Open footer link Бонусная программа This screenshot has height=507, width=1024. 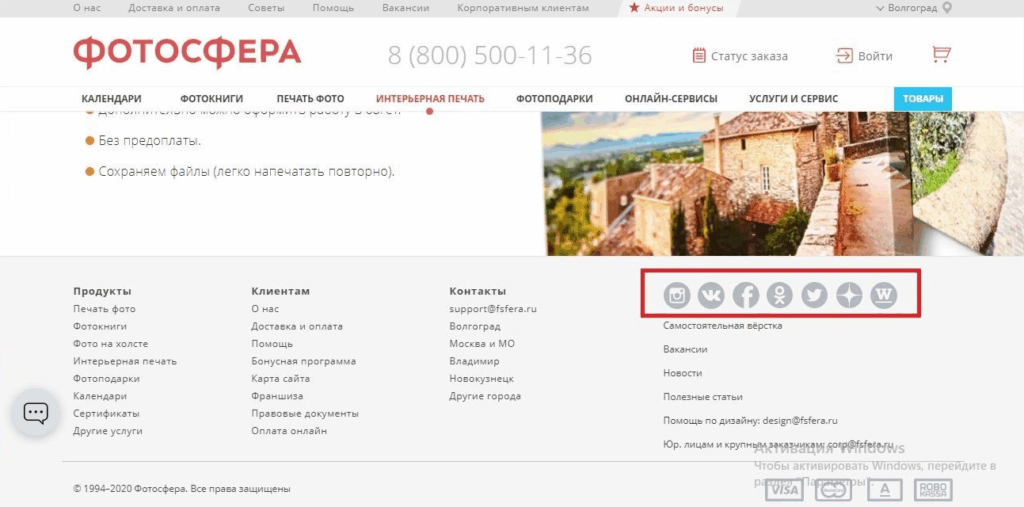pos(304,361)
